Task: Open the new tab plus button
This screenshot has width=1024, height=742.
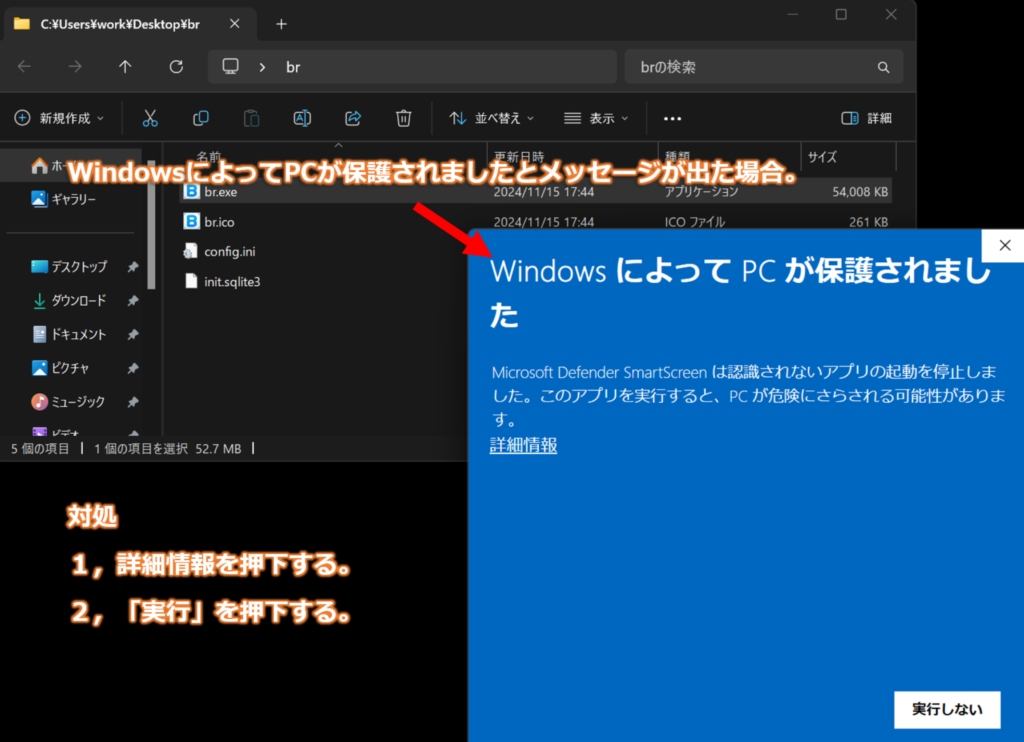Action: [281, 23]
